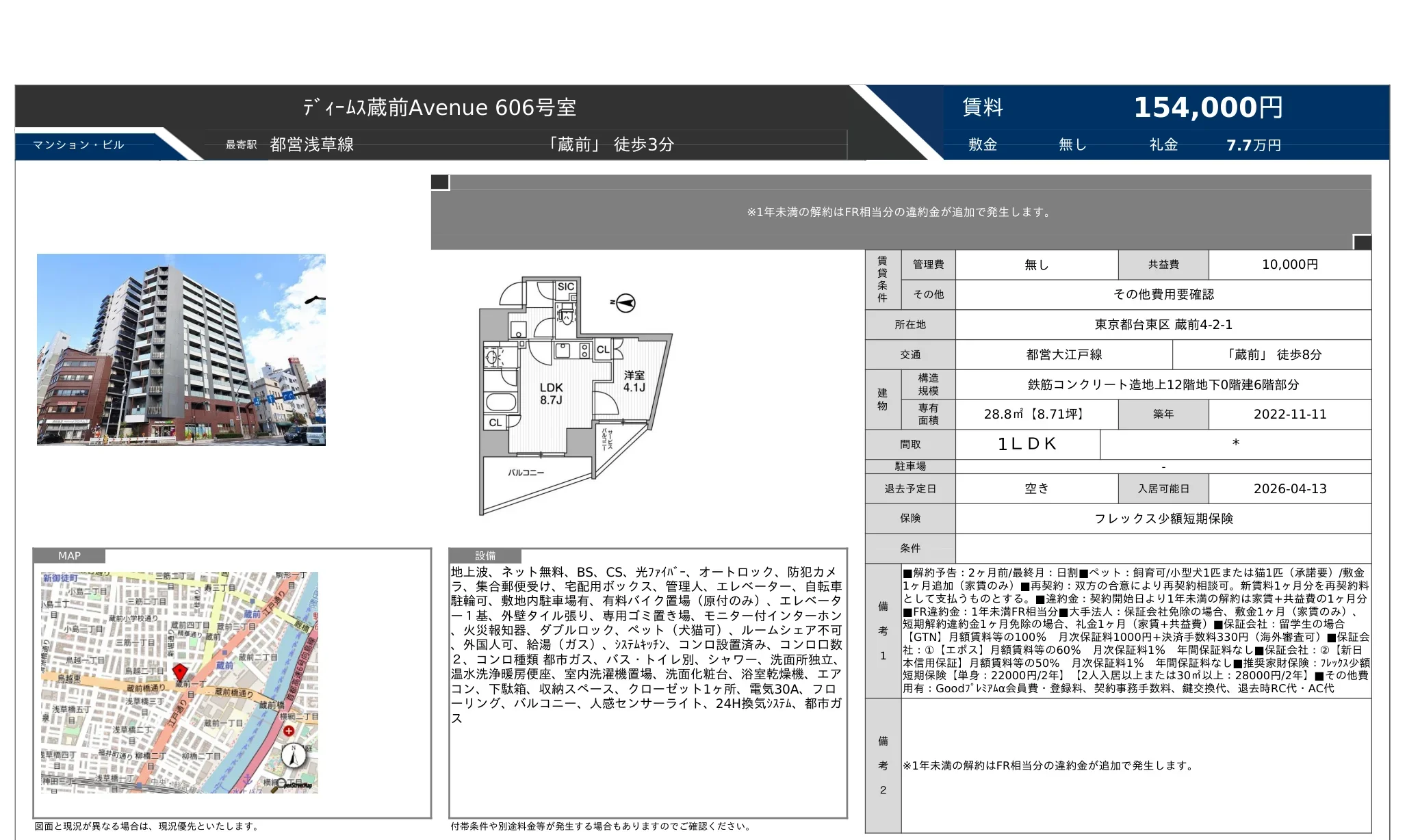Click the building exterior photo
The width and height of the screenshot is (1407, 840).
coord(181,350)
